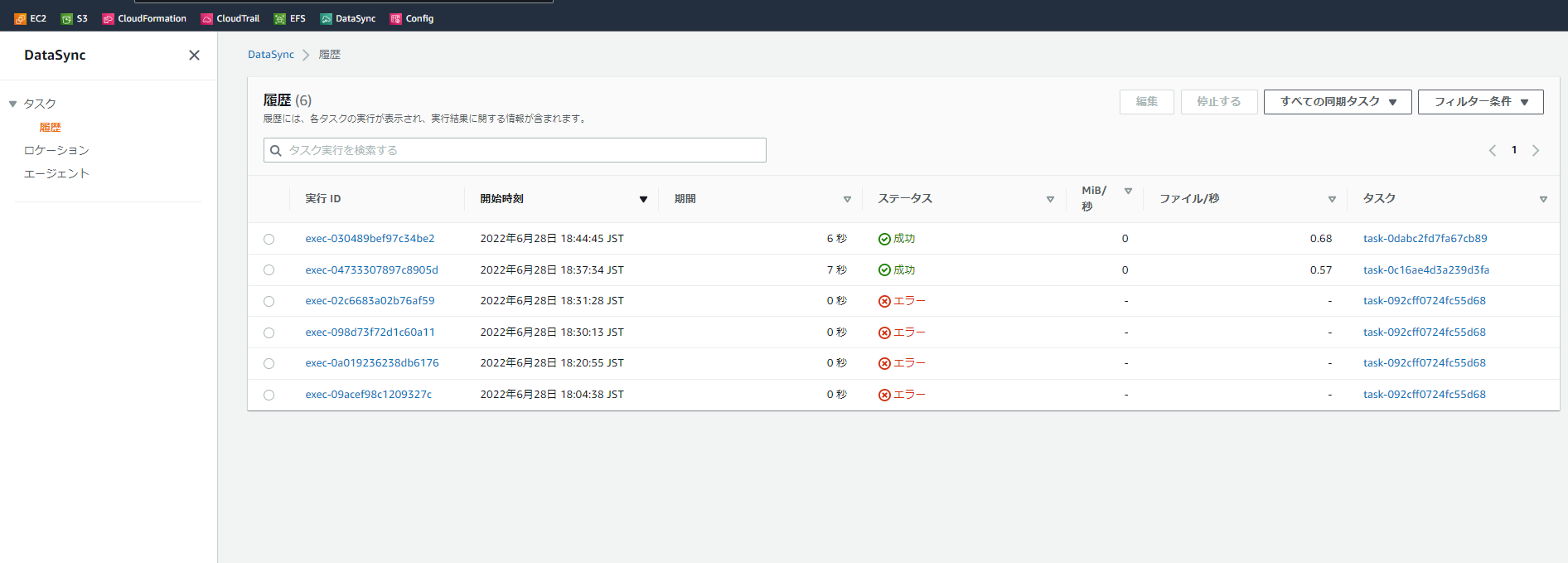Open execution exec-098d73f72d1c60a11

[x=370, y=332]
